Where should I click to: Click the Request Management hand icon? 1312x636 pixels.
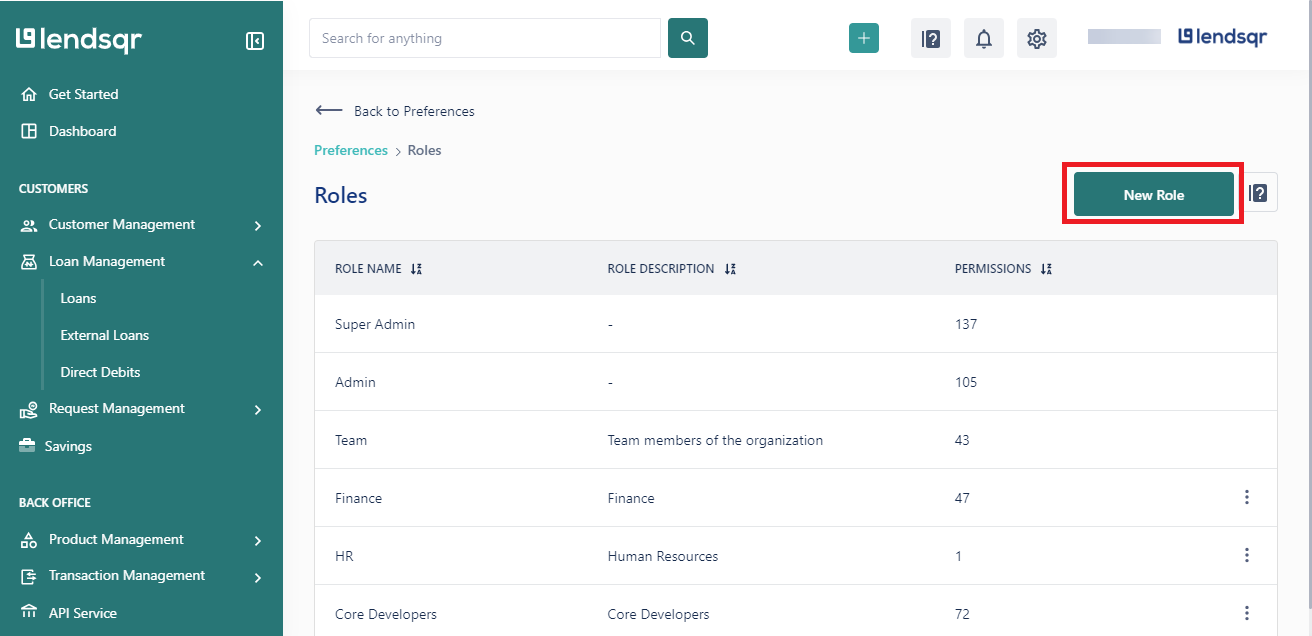coord(29,409)
